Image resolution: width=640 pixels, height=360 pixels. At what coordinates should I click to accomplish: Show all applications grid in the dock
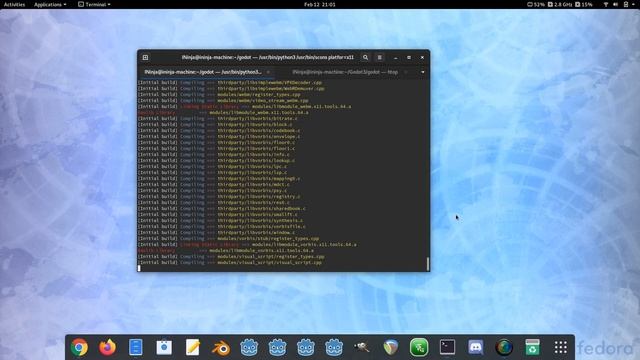pyautogui.click(x=561, y=347)
